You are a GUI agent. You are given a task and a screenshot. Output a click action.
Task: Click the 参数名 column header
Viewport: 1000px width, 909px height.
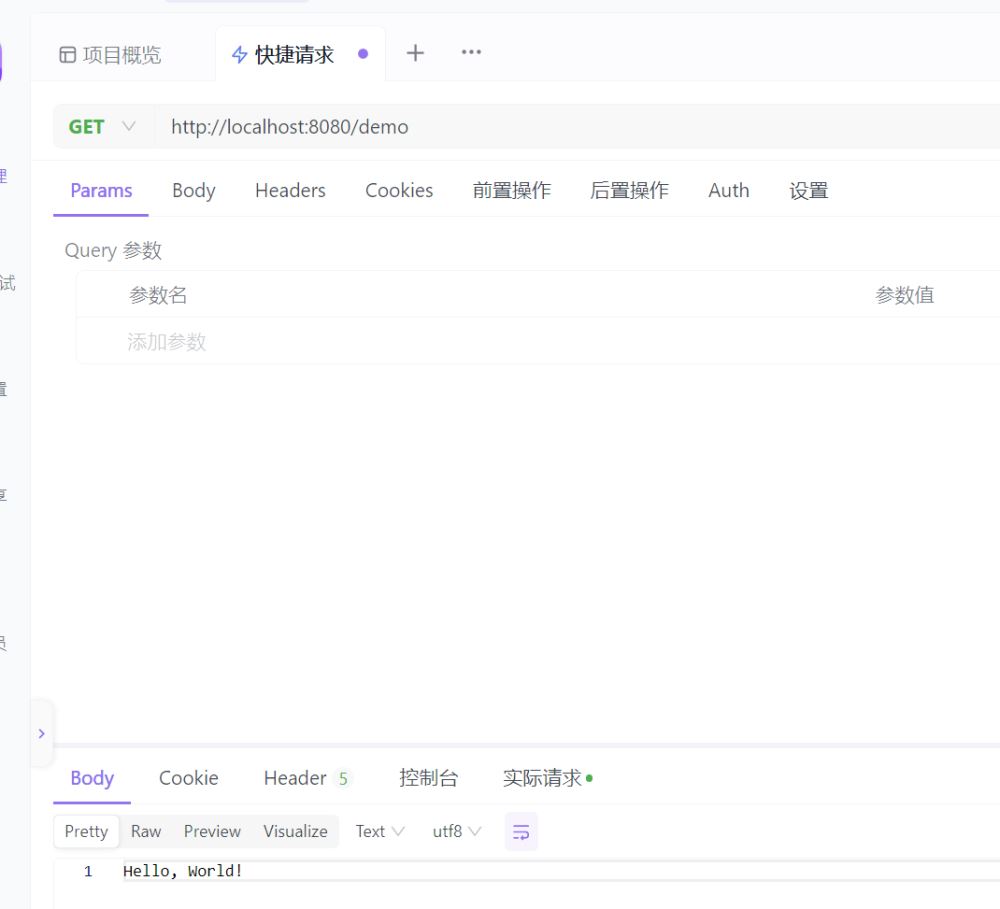158,295
